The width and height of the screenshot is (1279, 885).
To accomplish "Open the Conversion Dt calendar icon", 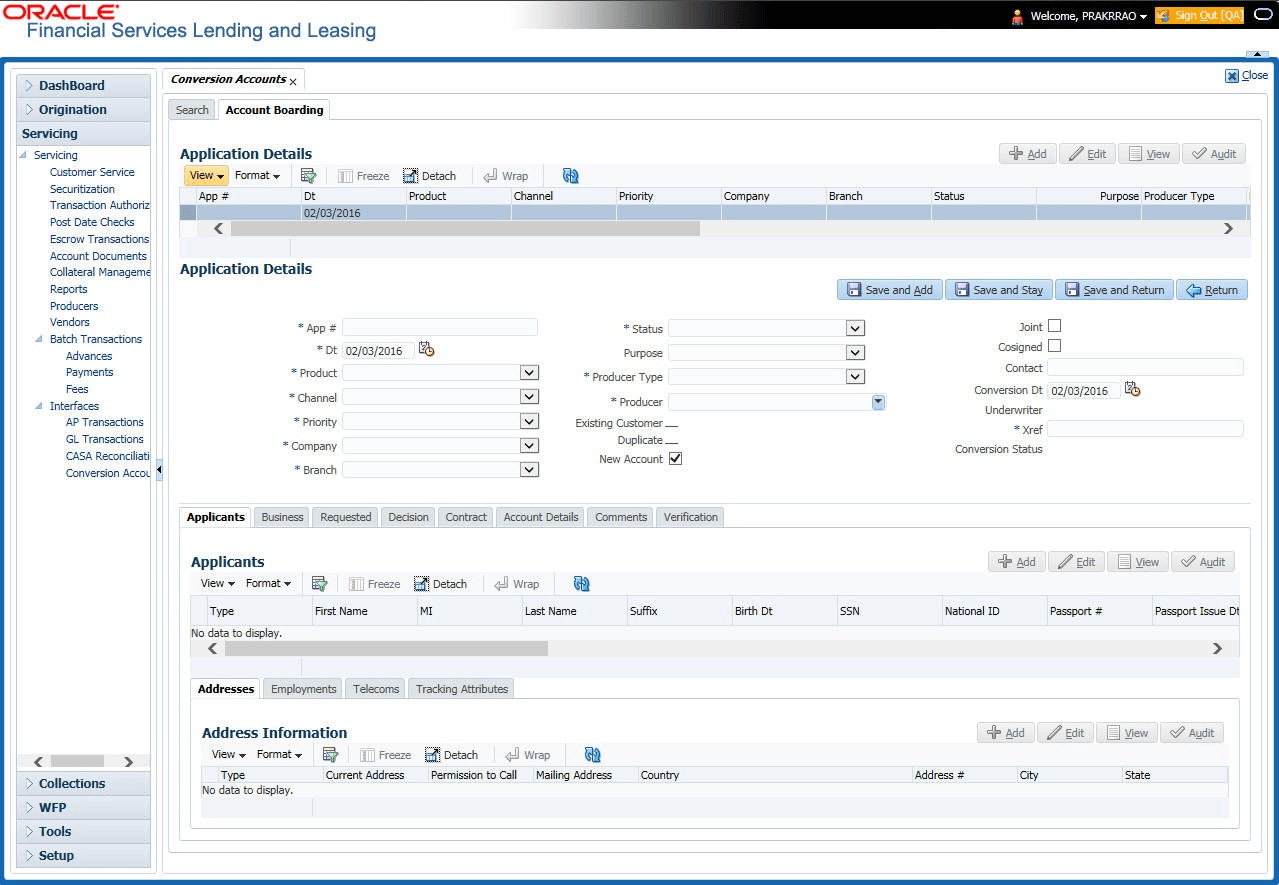I will tap(1132, 390).
